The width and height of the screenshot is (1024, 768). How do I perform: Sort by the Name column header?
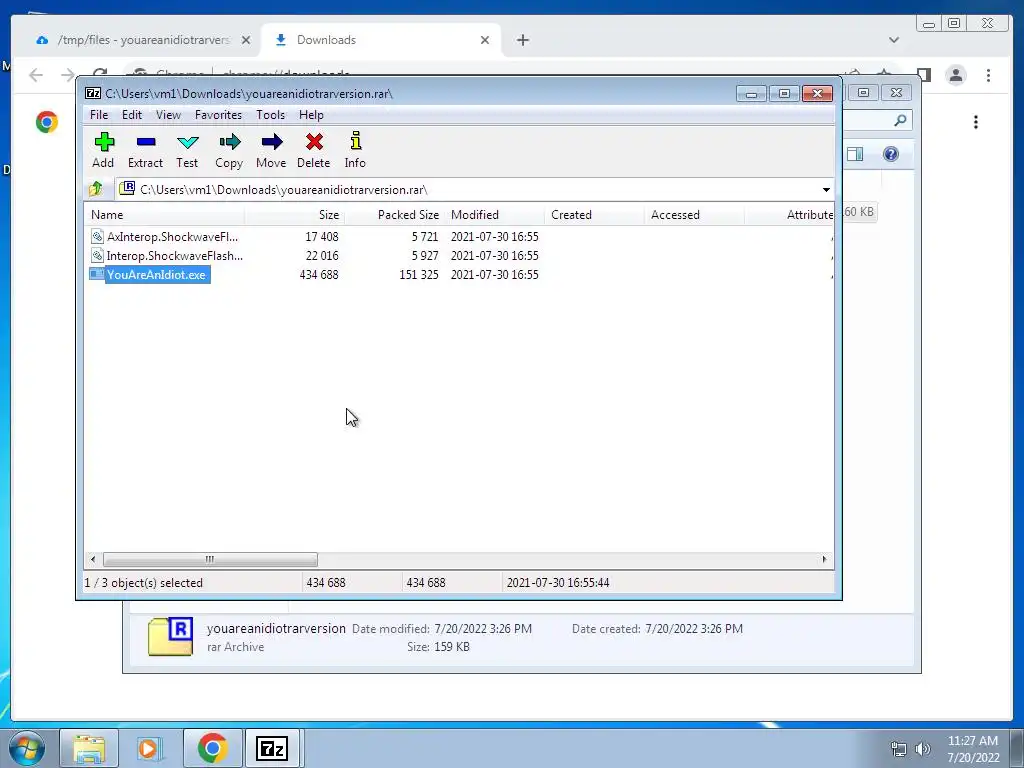point(165,215)
